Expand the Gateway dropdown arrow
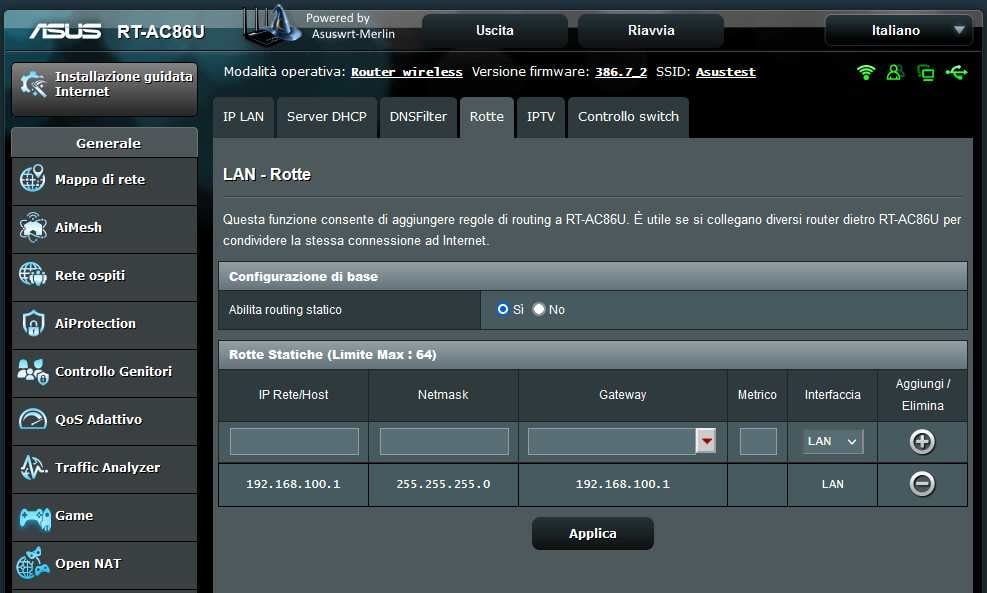The image size is (987, 593). (x=706, y=441)
